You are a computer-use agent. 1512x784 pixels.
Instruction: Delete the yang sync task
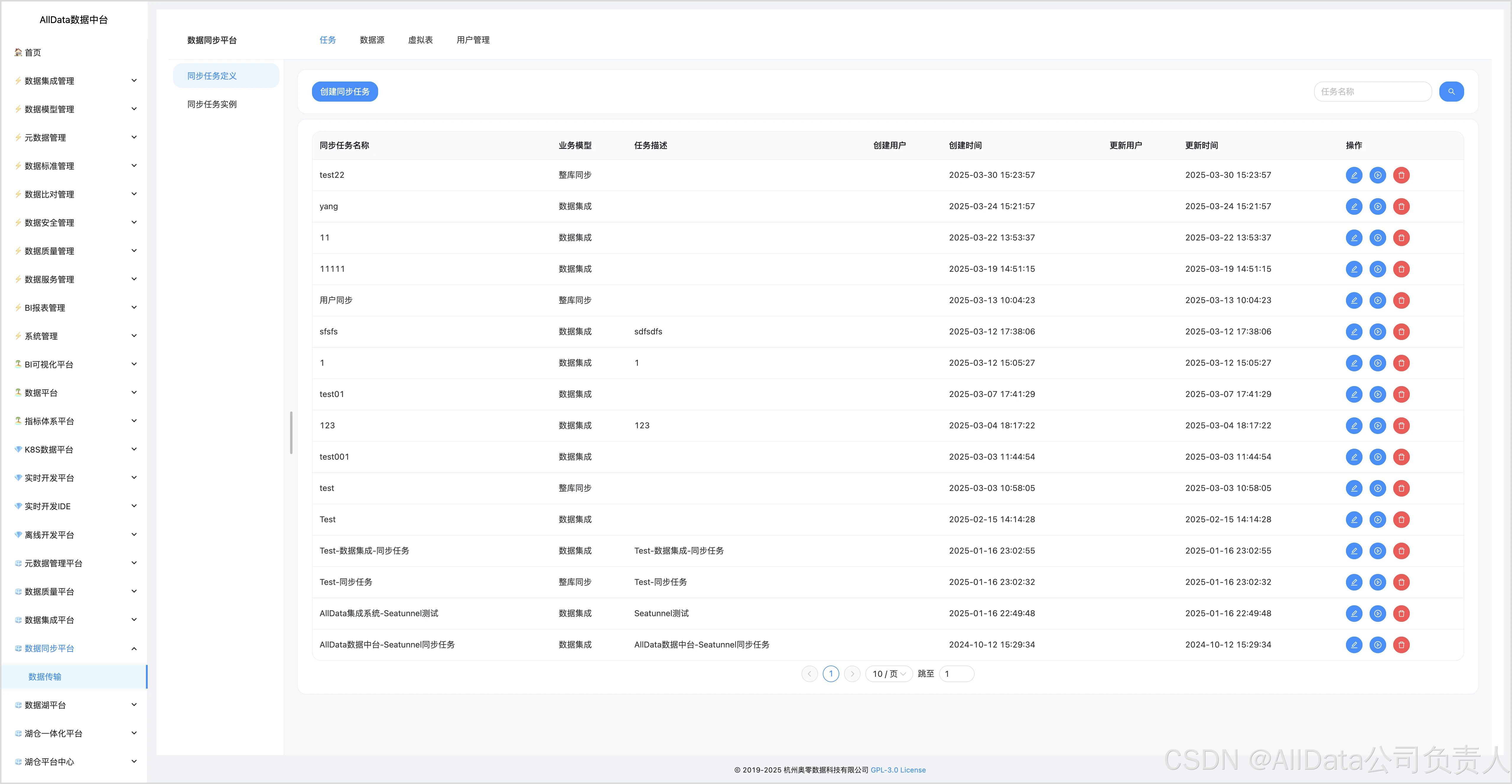coord(1401,206)
